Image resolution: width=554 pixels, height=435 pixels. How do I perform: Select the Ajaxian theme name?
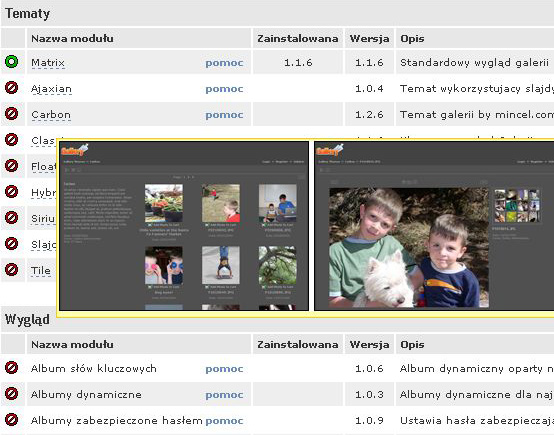pyautogui.click(x=51, y=89)
